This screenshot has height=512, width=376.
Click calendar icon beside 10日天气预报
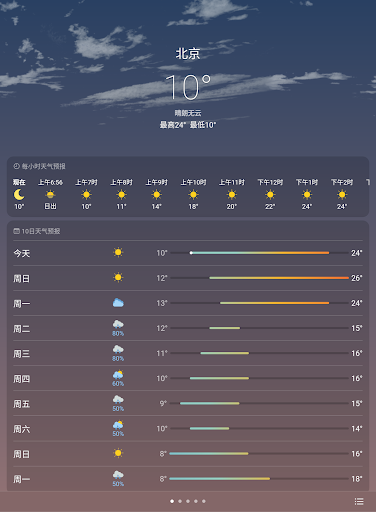pyautogui.click(x=16, y=231)
